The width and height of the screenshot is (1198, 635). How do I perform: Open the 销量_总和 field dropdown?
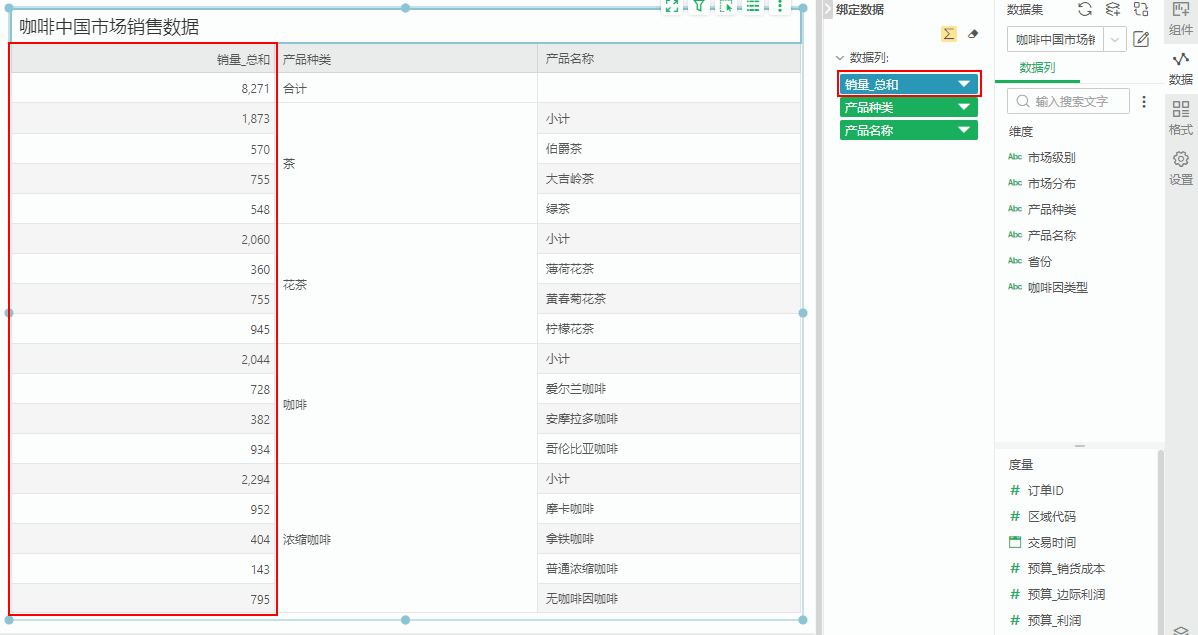coord(963,84)
